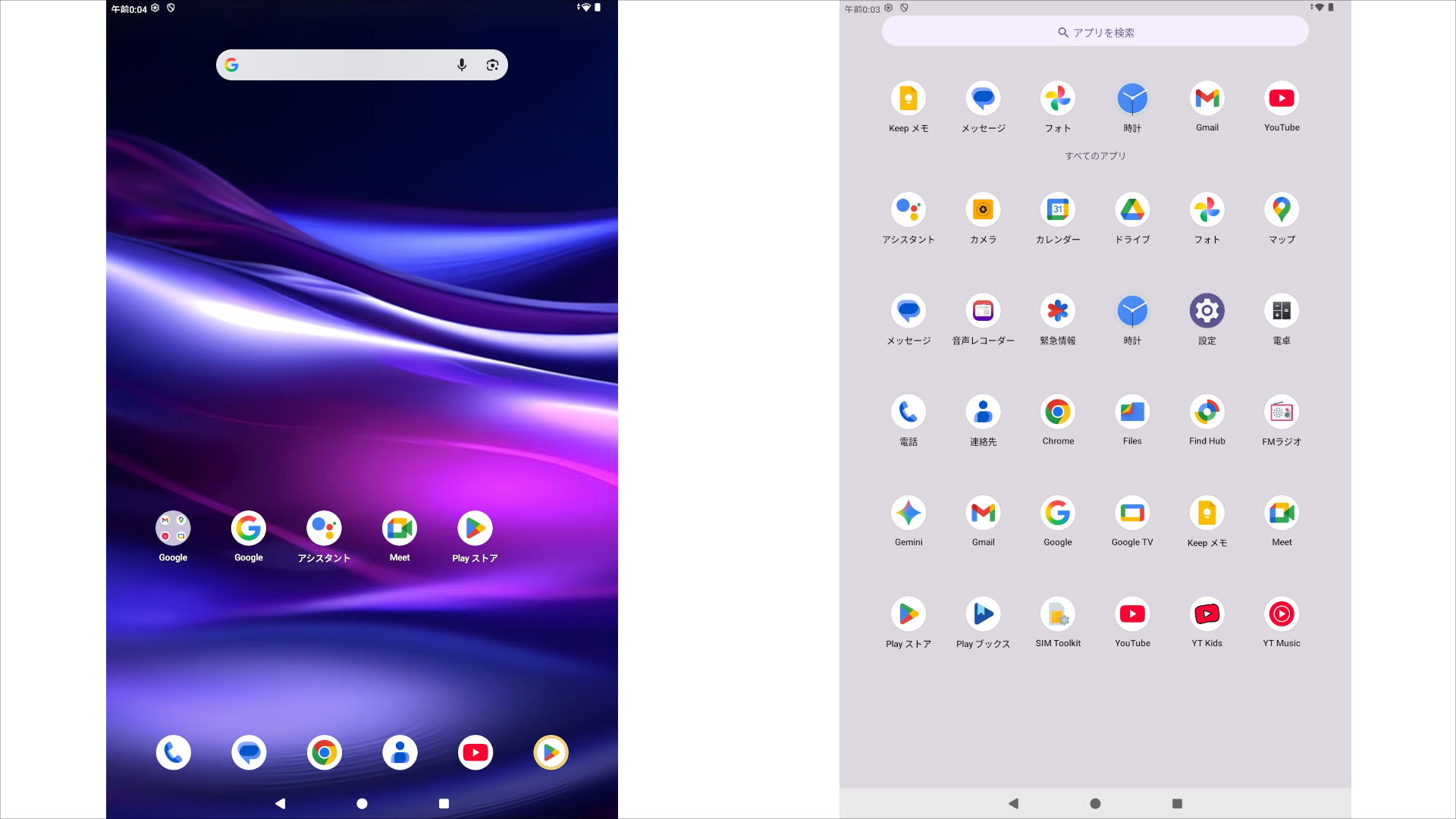Viewport: 1456px width, 819px height.
Task: Tap the microphone in Google search widget
Action: [x=462, y=65]
